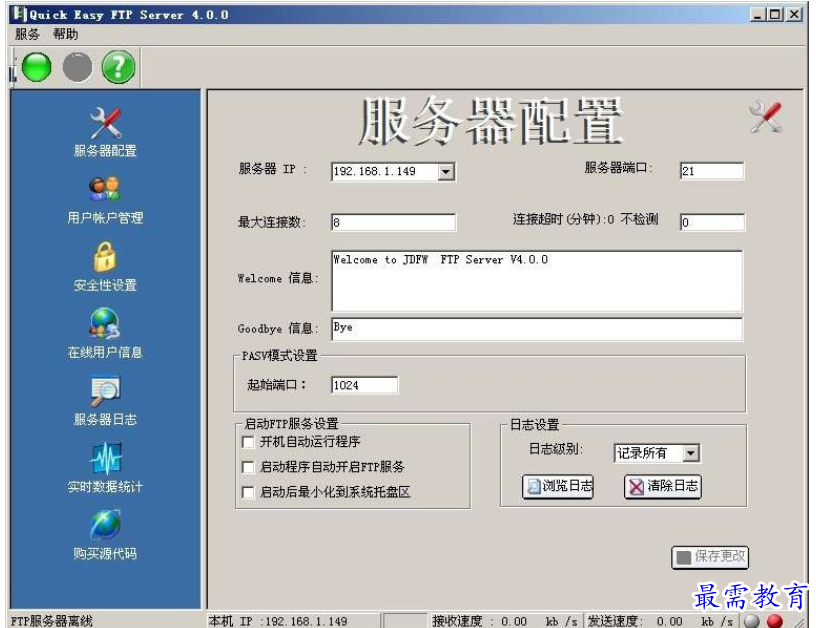Click the 起始端口 input field
Viewport: 816px width, 628px height.
[364, 385]
